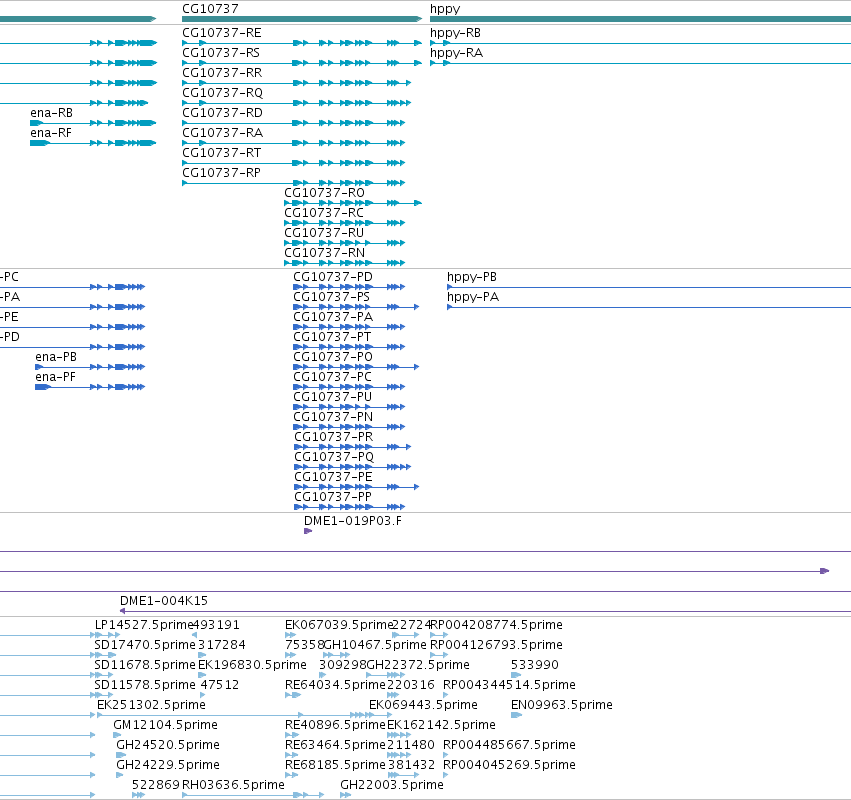Select CG10737-RD transcript label

pyautogui.click(x=223, y=113)
